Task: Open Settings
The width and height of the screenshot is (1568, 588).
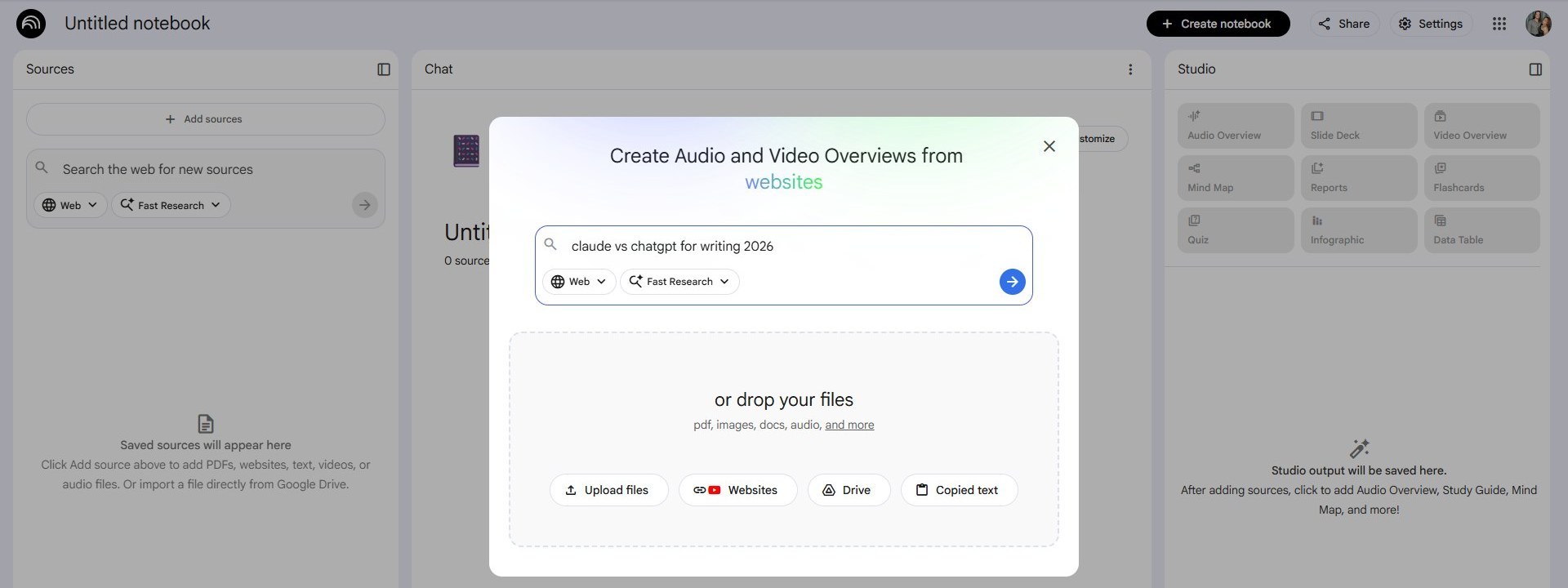Action: point(1431,24)
